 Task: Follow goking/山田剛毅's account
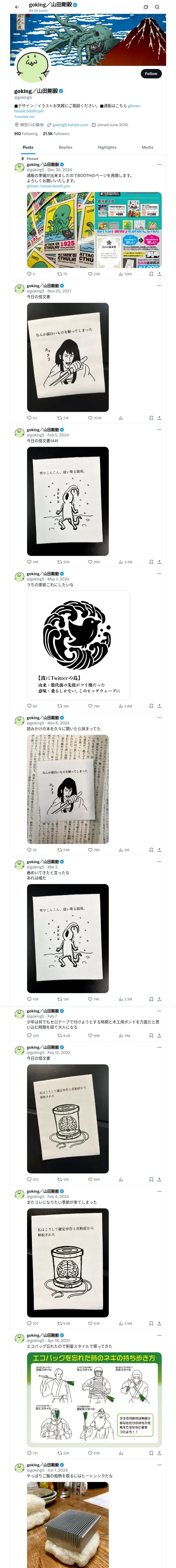[x=151, y=74]
